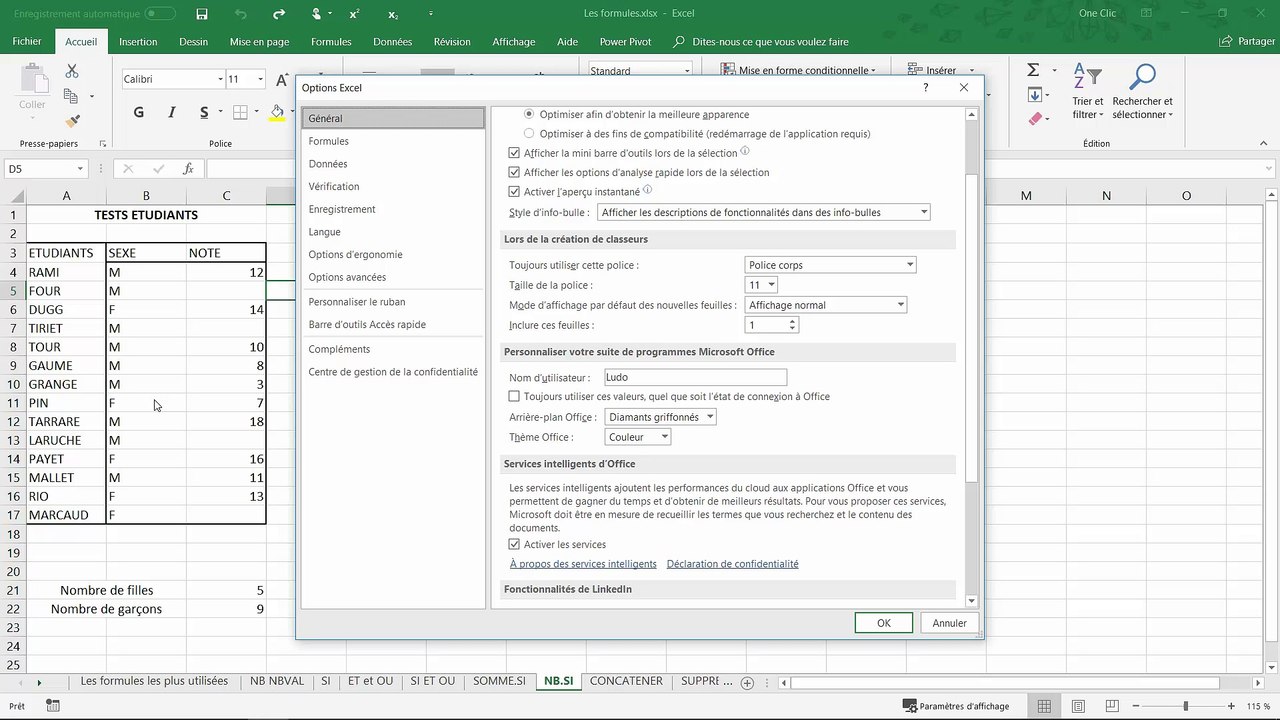Toggle underline with the S button

click(204, 112)
